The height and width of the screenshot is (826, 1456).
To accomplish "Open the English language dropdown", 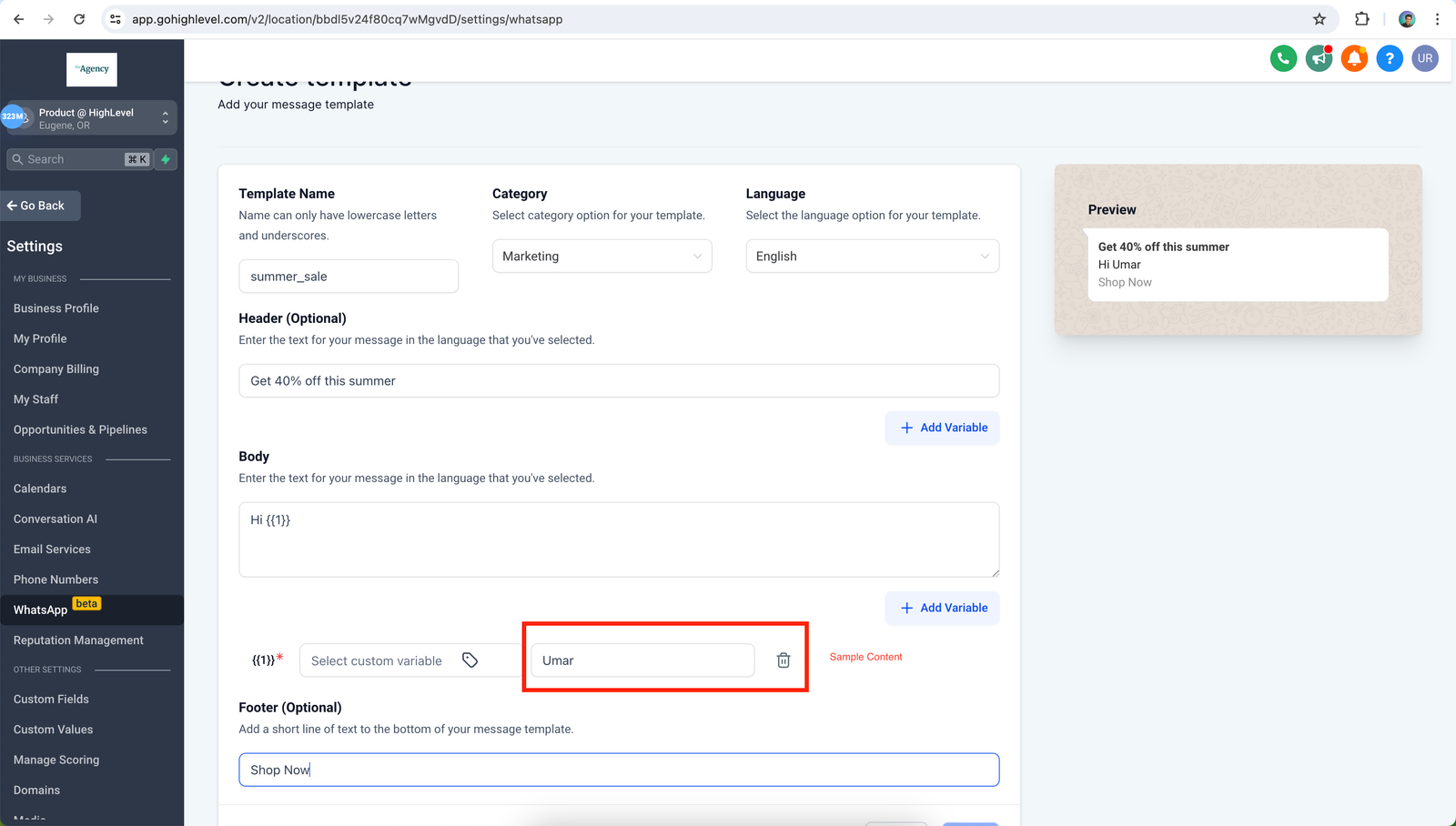I will point(872,257).
